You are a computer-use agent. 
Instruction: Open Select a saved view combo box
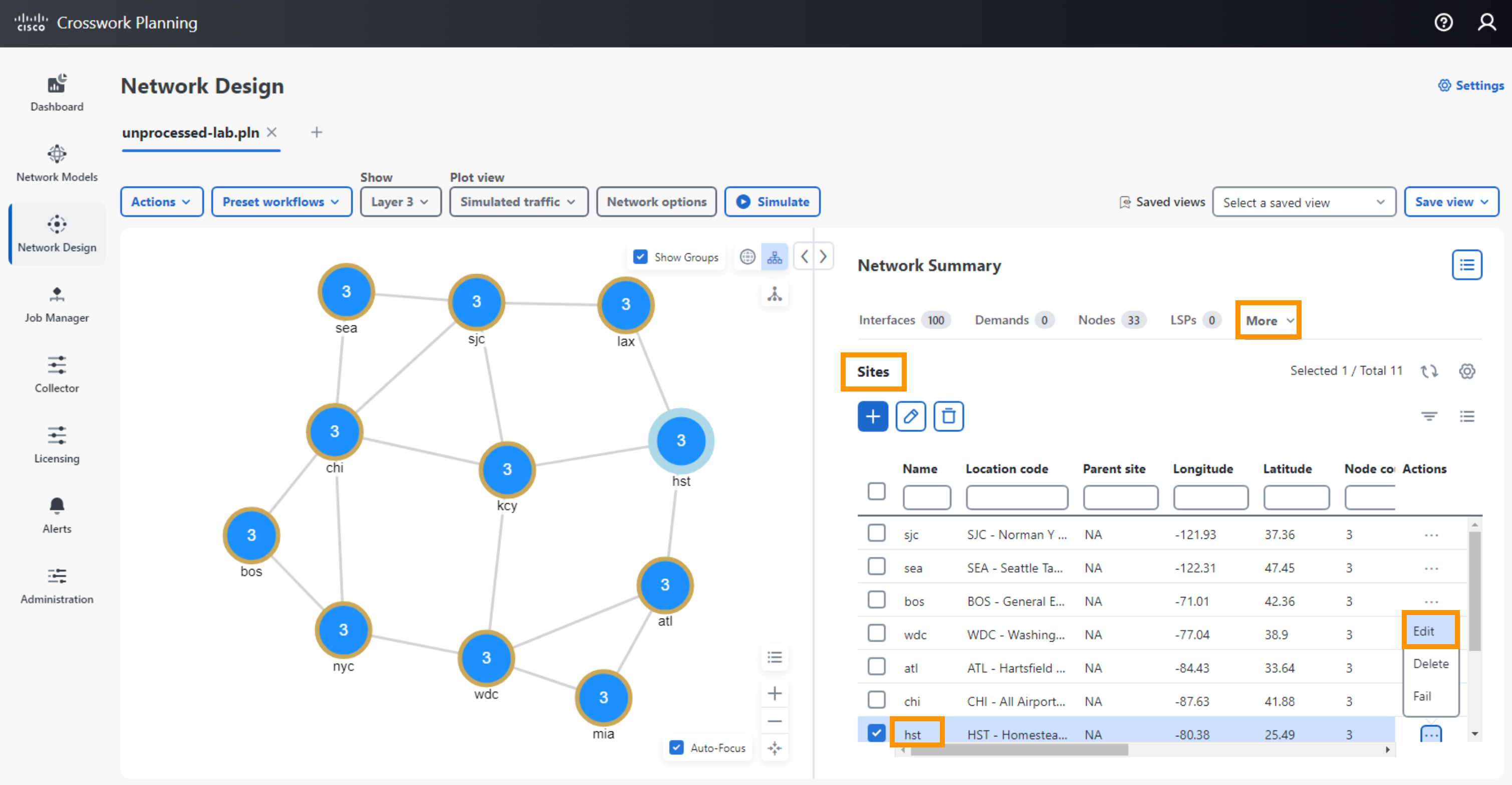click(x=1304, y=203)
